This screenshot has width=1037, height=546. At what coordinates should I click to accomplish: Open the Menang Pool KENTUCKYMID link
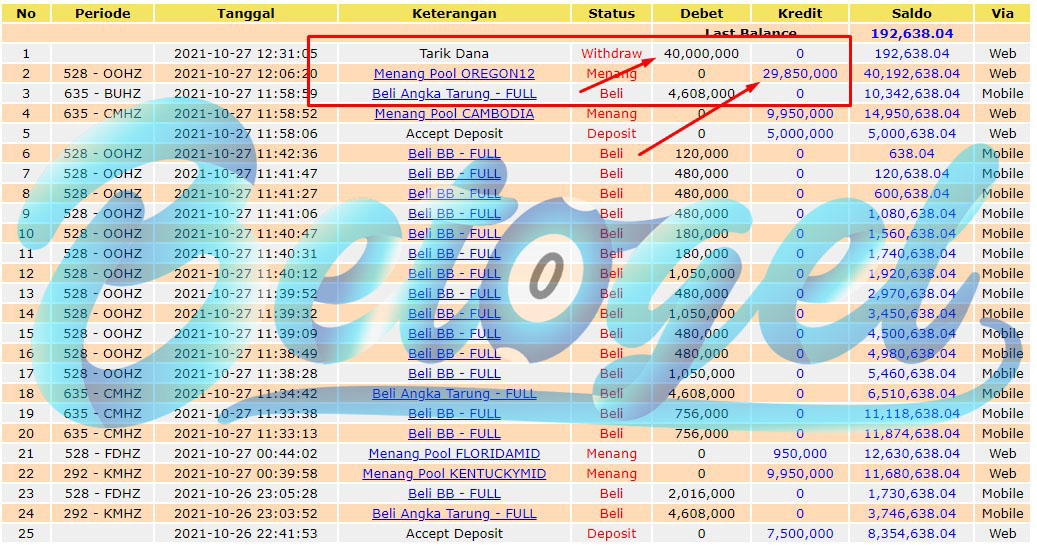pos(454,473)
